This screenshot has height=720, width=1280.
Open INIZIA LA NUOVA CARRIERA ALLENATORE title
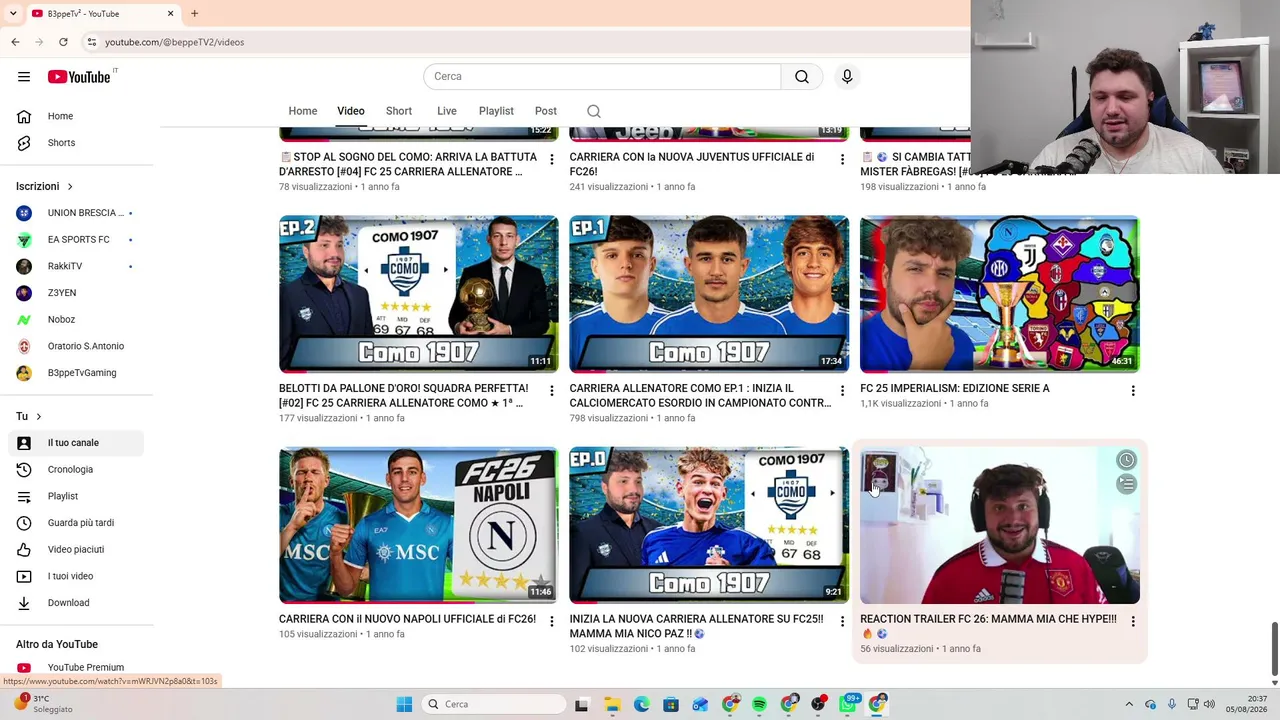[x=696, y=626]
